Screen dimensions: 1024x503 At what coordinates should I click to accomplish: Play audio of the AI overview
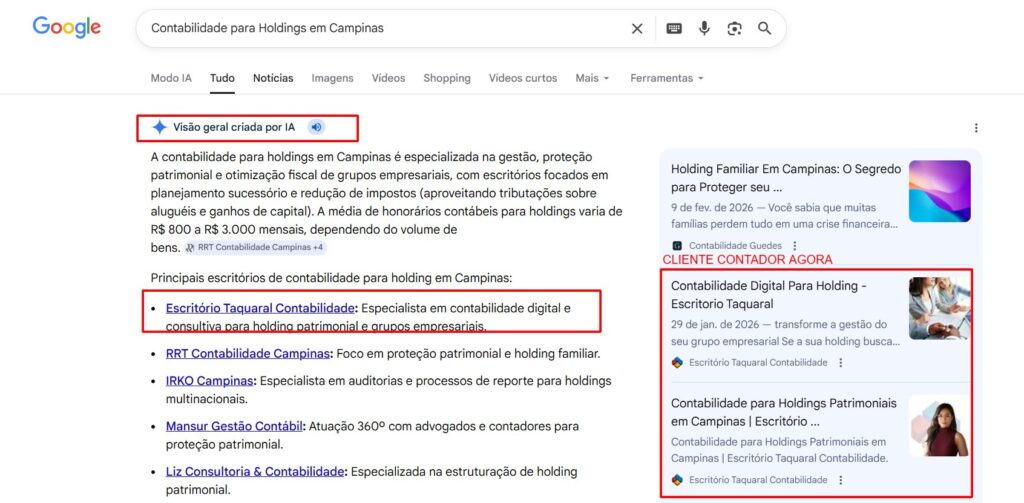click(x=316, y=127)
